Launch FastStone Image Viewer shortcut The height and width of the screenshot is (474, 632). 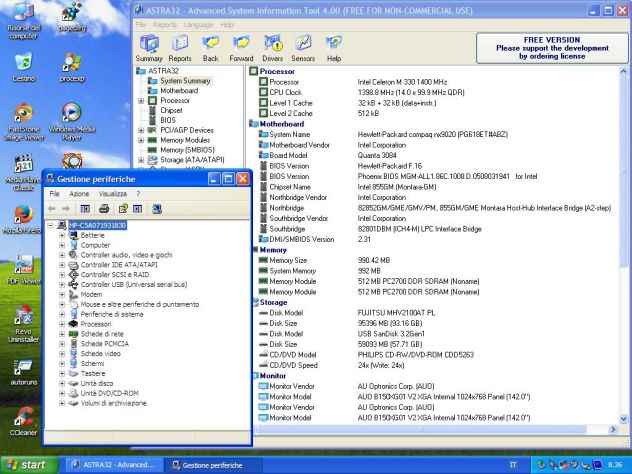pos(23,122)
